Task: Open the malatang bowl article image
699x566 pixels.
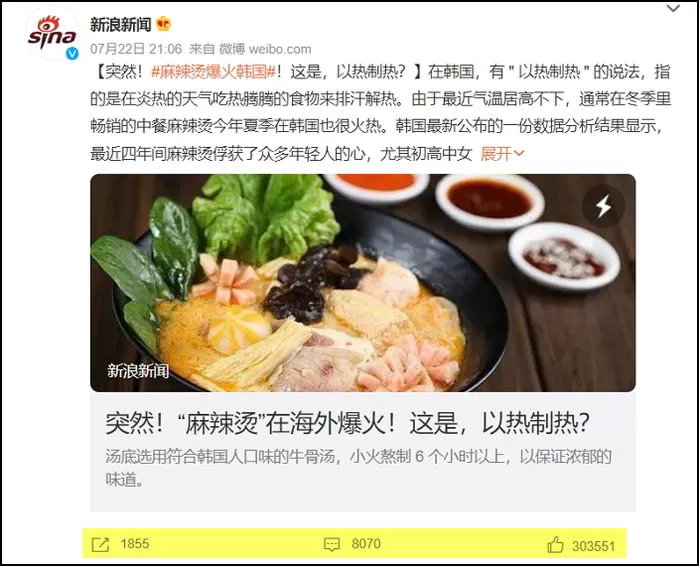Action: [x=363, y=283]
